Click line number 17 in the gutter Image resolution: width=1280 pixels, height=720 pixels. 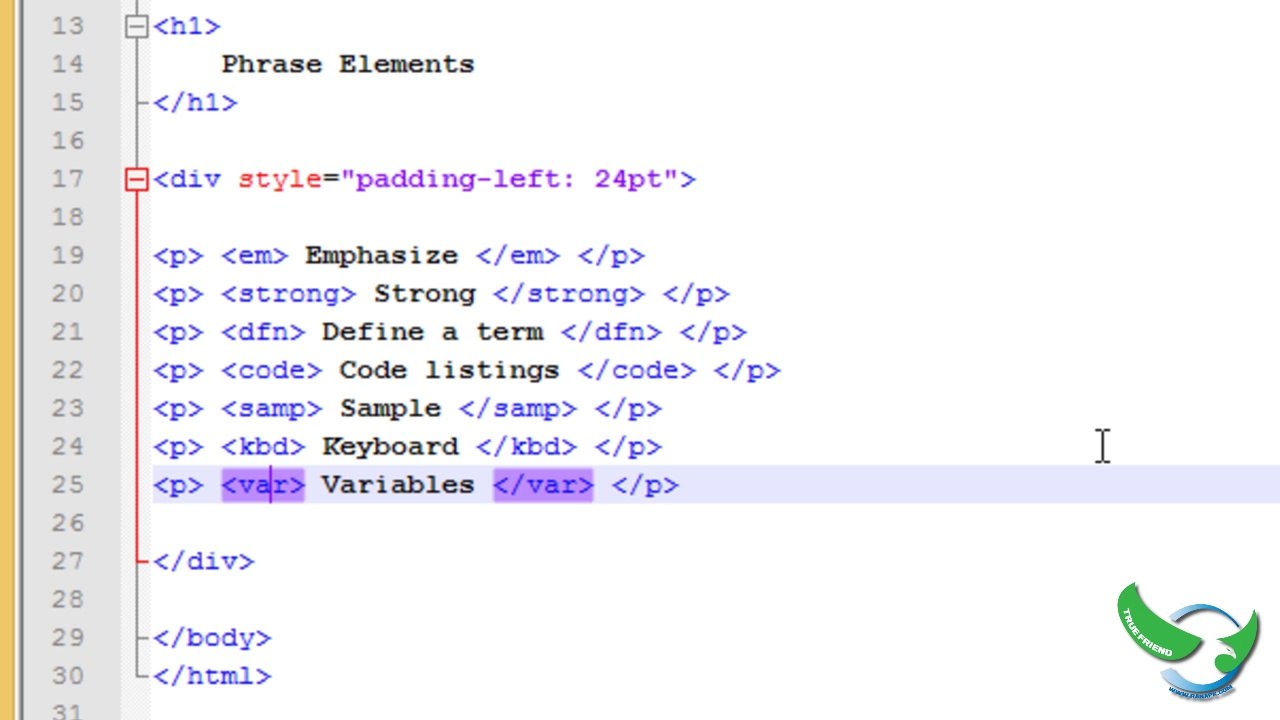[x=68, y=180]
